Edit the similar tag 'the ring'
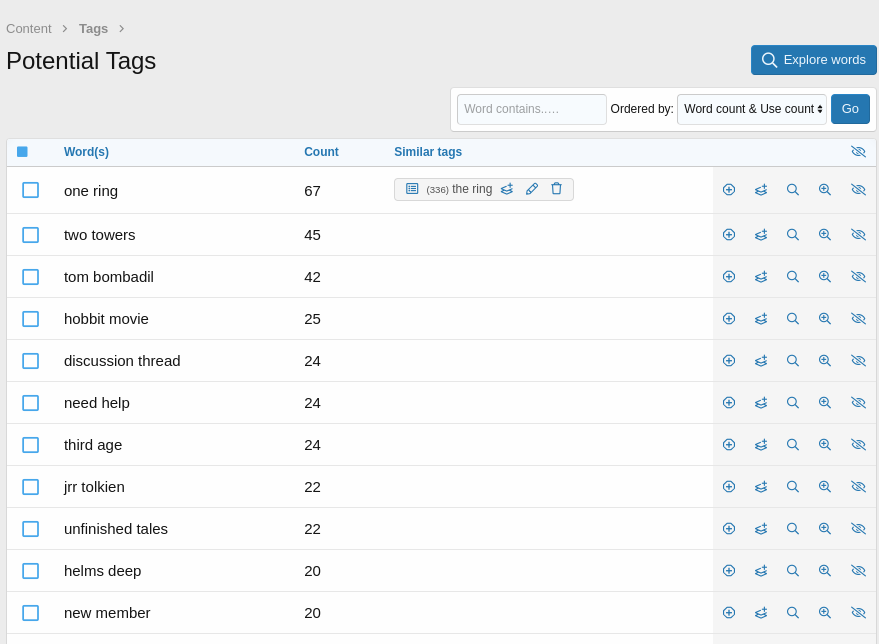This screenshot has width=879, height=644. (532, 189)
